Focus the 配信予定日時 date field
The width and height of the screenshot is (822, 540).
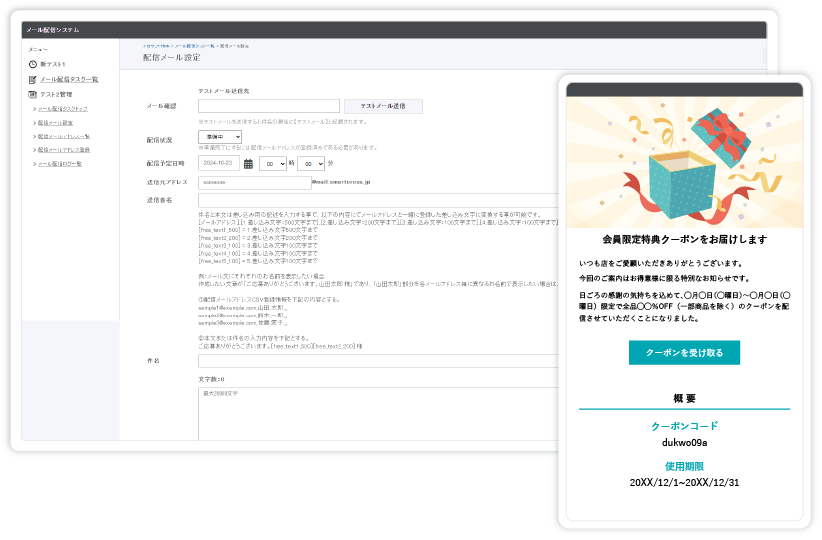click(x=220, y=162)
